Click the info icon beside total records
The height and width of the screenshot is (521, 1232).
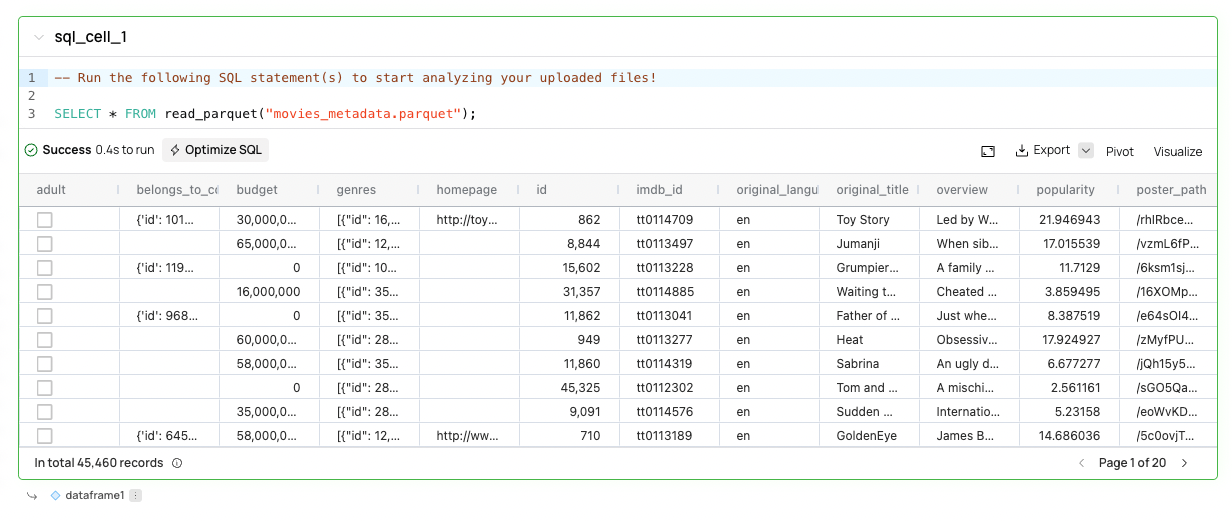point(177,463)
